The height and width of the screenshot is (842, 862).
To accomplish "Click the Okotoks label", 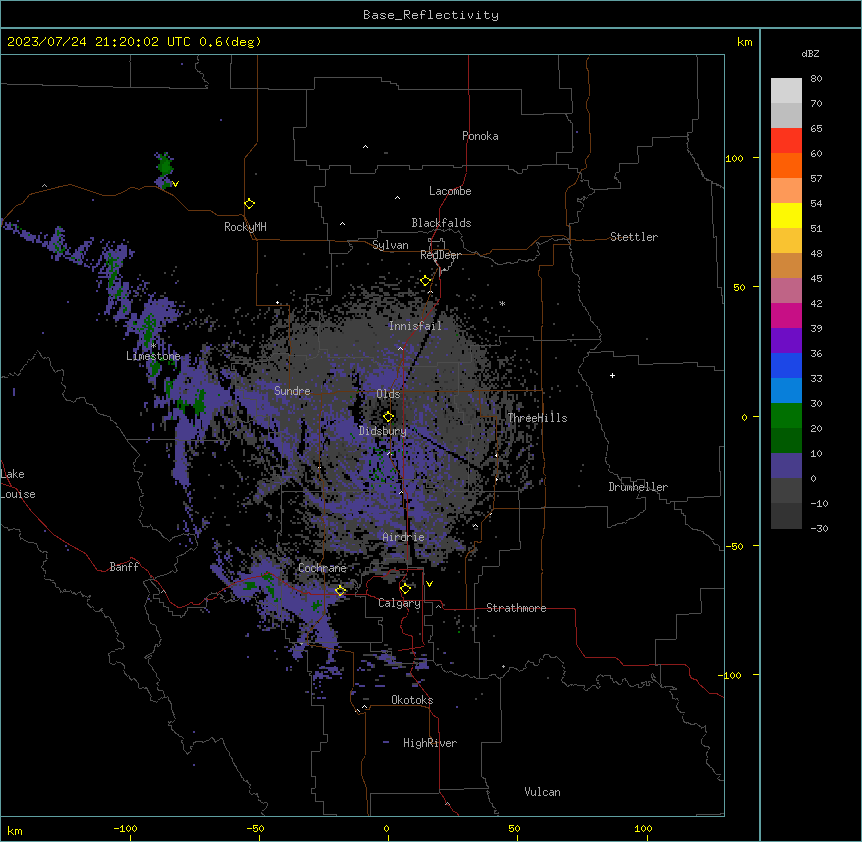I will [x=412, y=700].
